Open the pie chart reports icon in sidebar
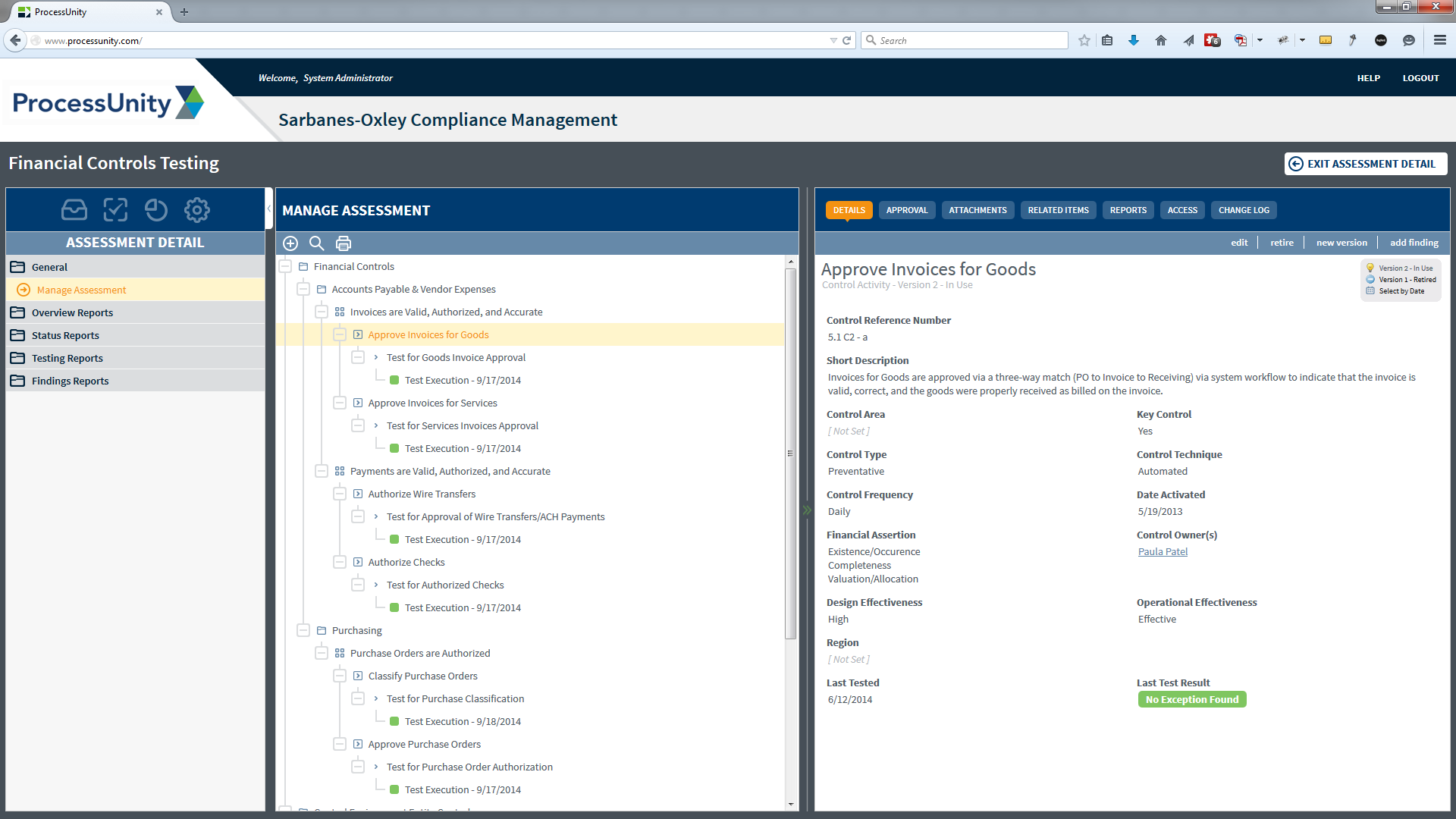Screen dimensions: 1456x819 click(x=156, y=210)
